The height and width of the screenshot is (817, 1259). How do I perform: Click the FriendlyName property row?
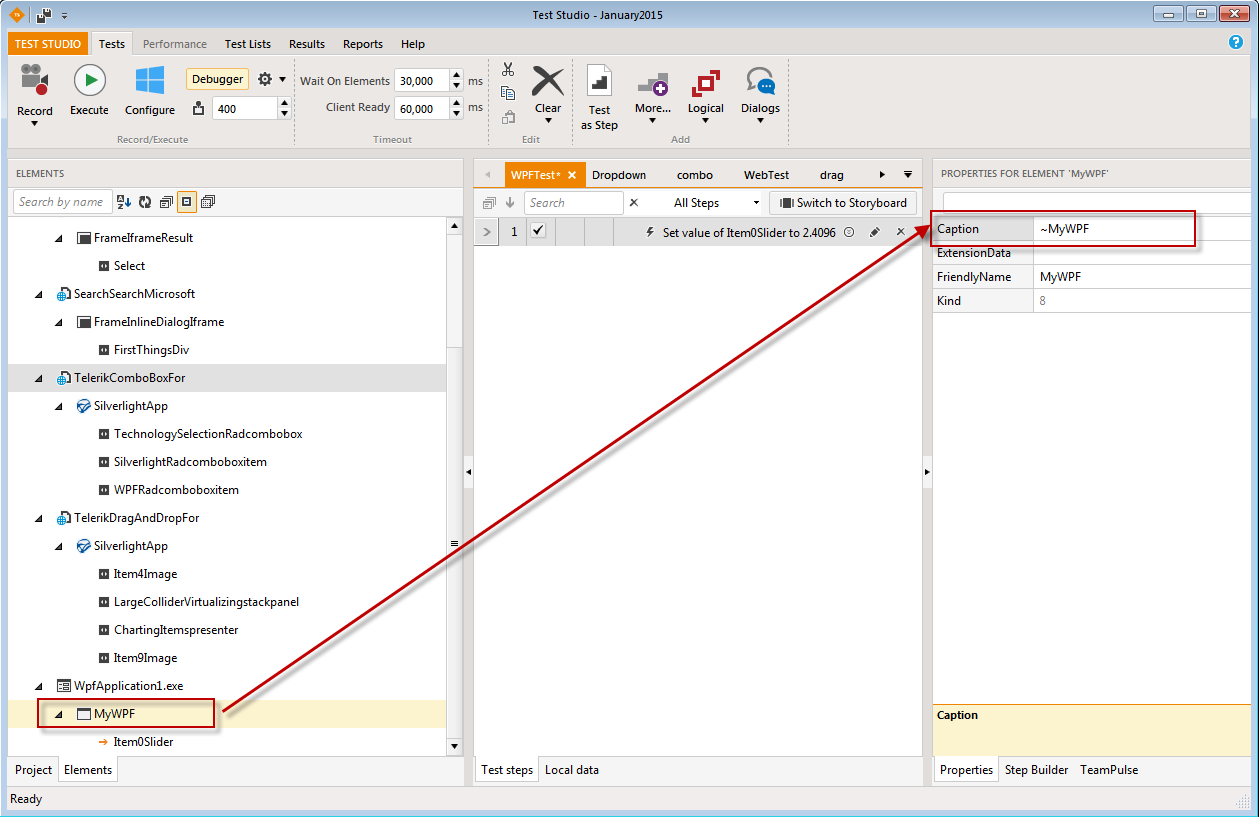point(1091,277)
